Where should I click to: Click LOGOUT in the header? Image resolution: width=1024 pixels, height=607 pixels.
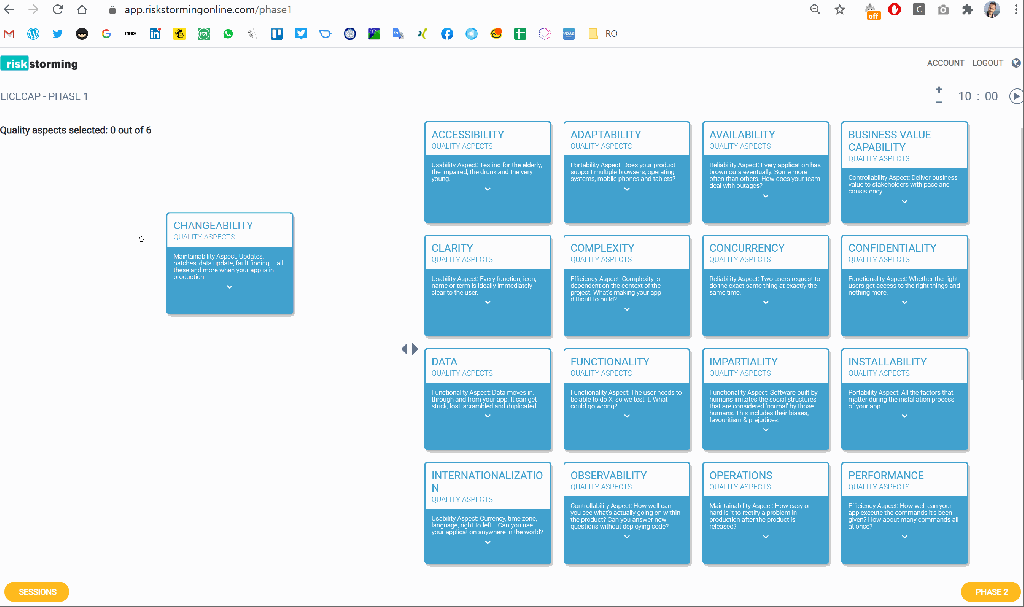pos(987,63)
